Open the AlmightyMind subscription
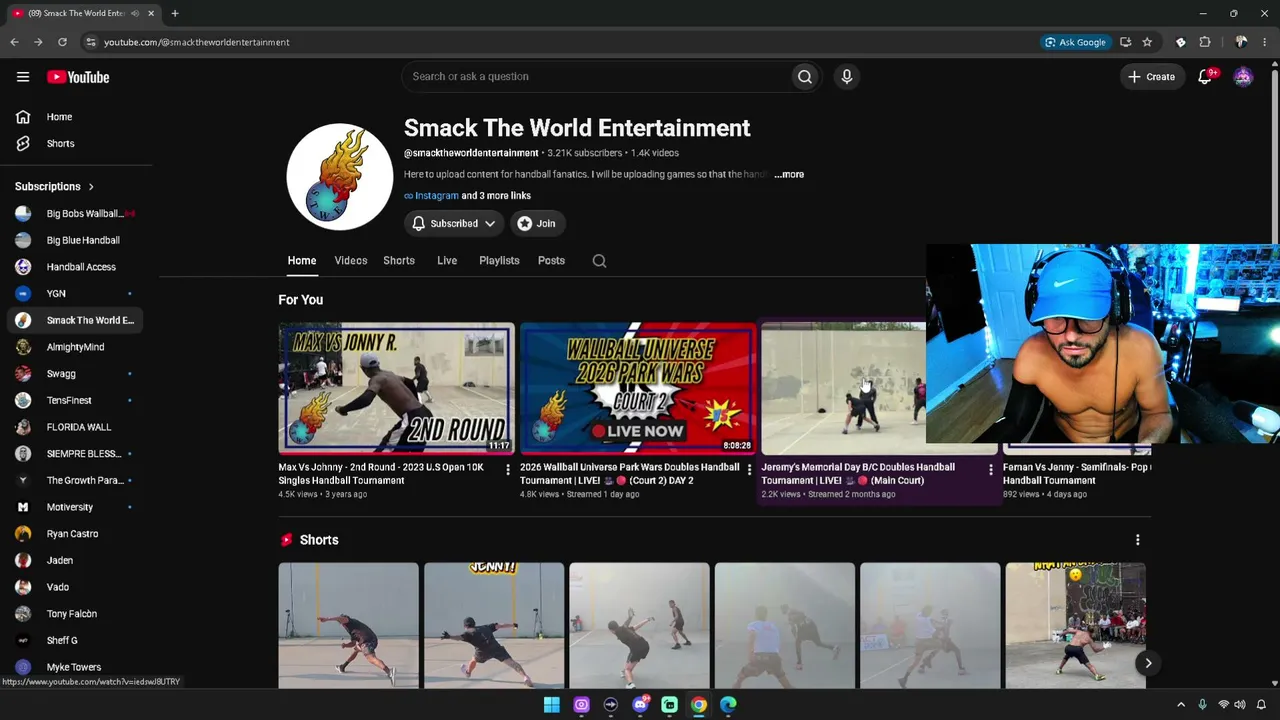 point(76,347)
